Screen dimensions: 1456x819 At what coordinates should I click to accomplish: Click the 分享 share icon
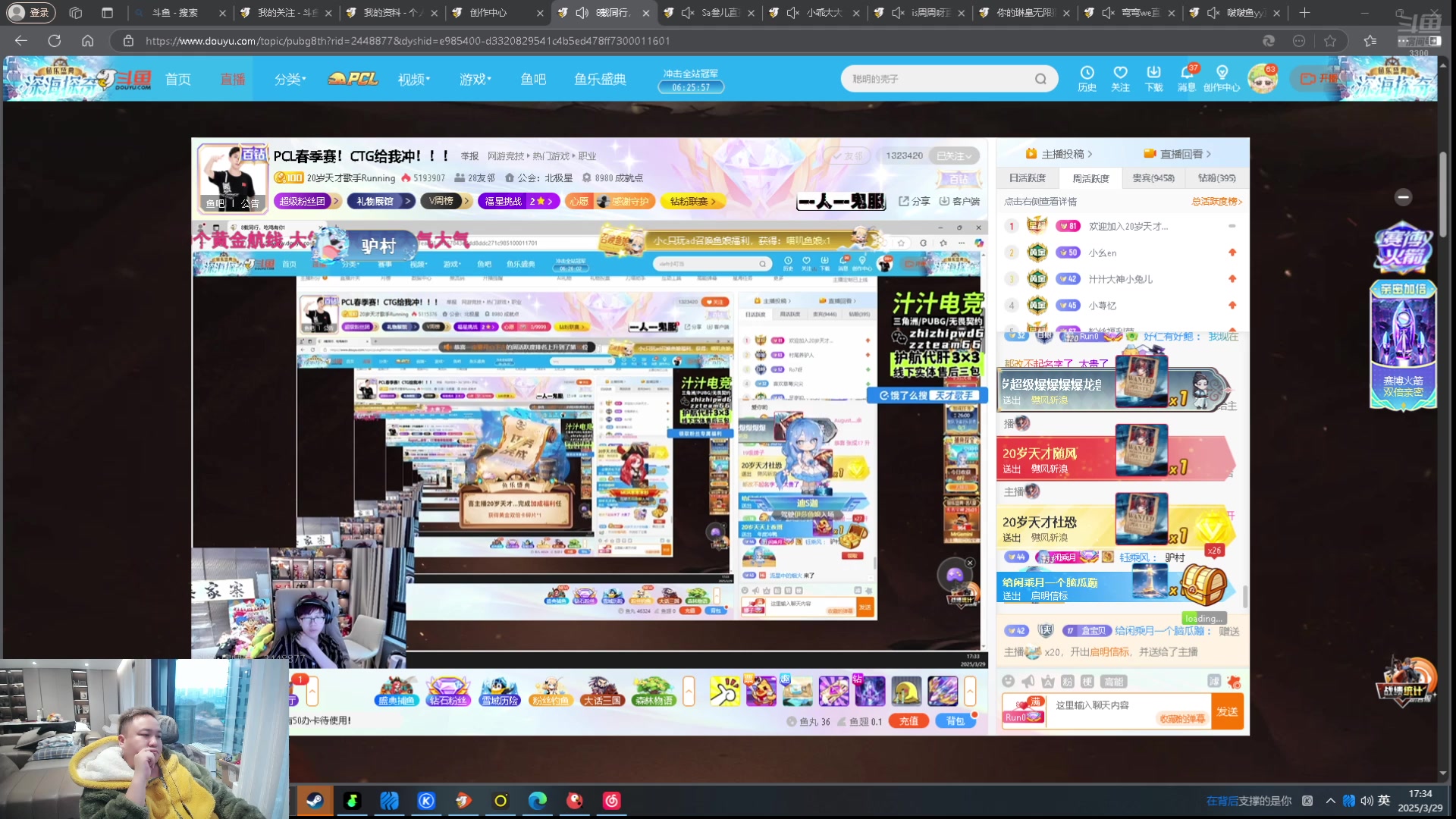pyautogui.click(x=915, y=201)
